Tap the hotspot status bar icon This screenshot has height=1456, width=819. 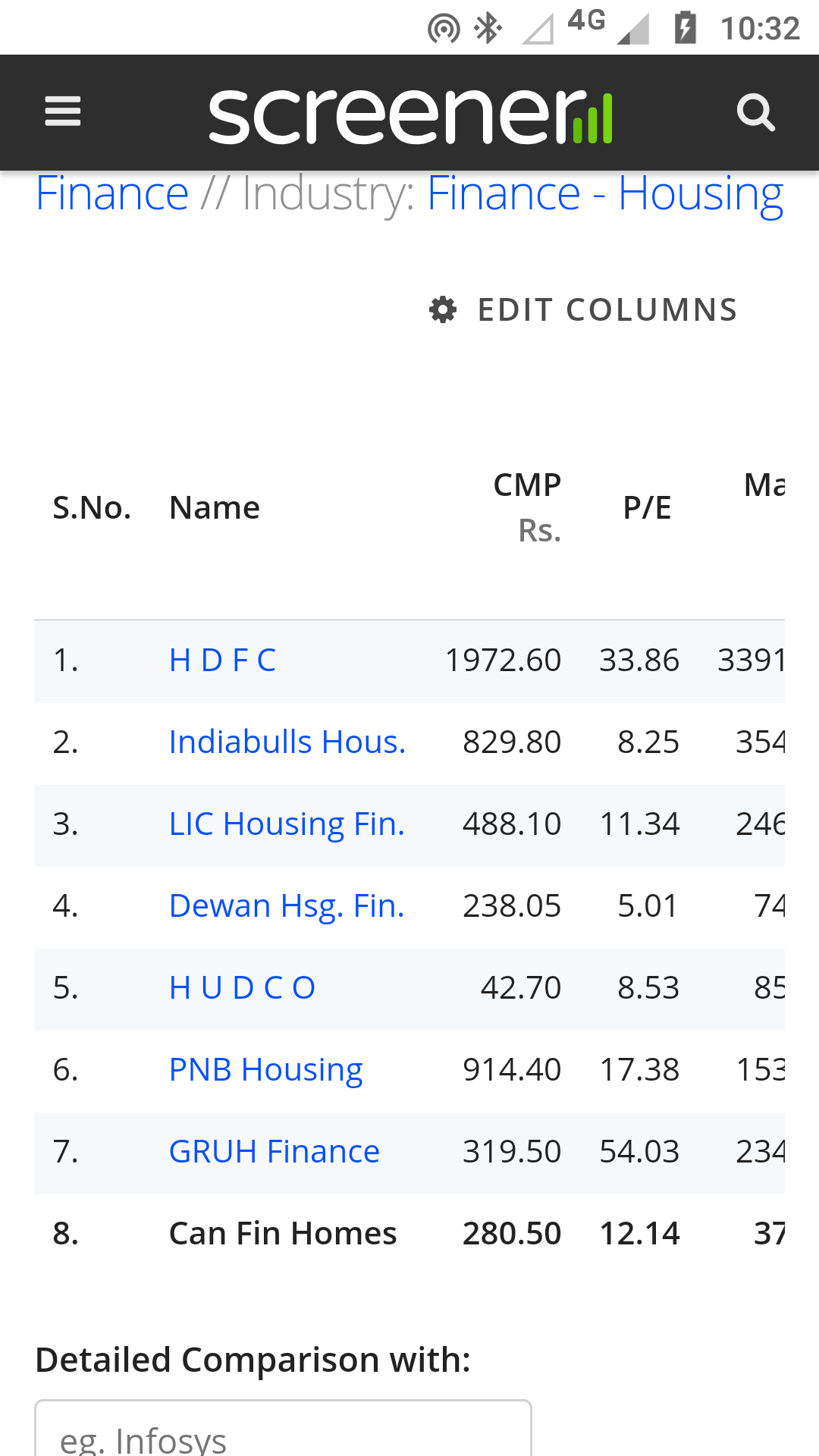pyautogui.click(x=444, y=30)
